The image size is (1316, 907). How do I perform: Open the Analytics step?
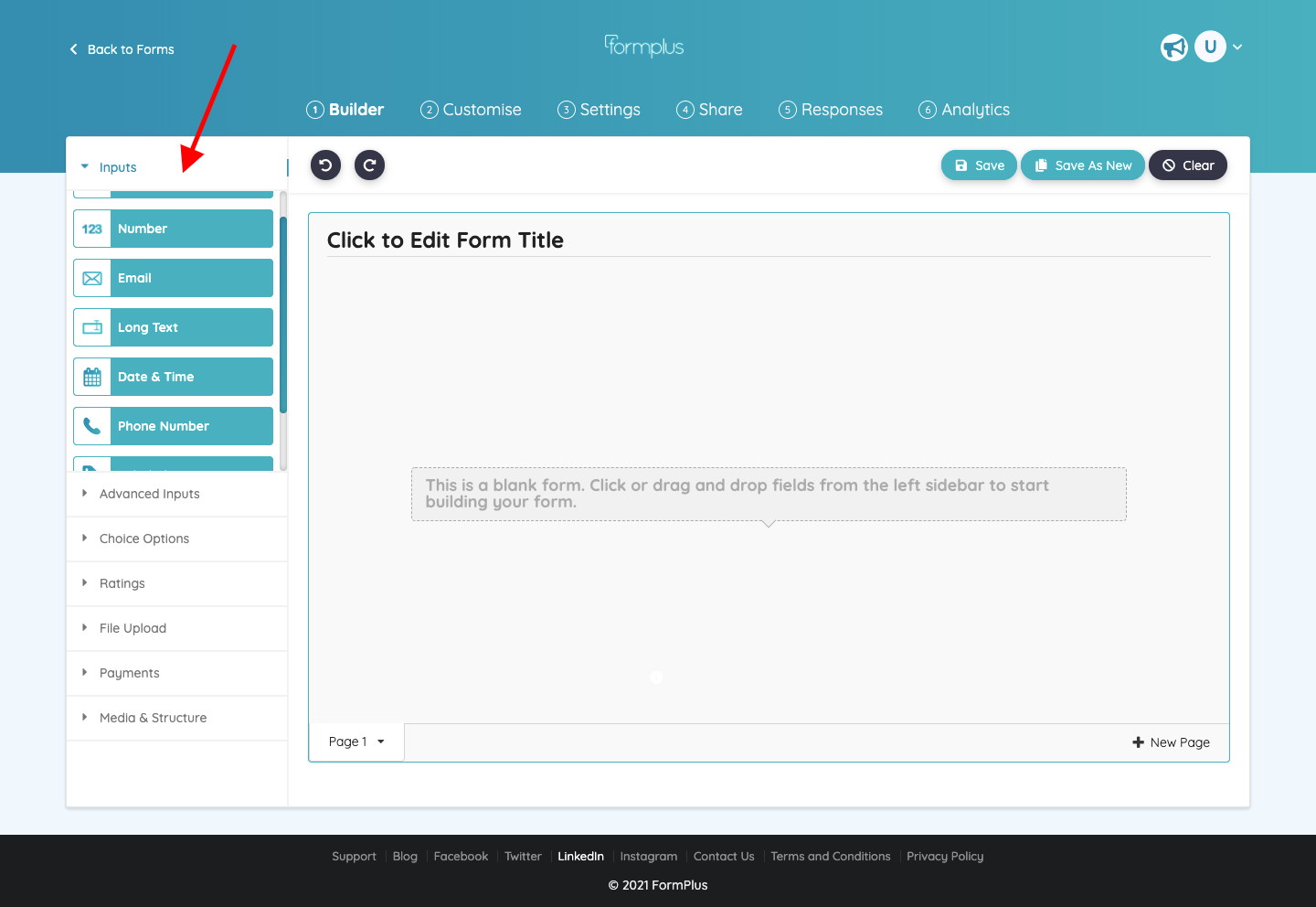click(x=964, y=110)
